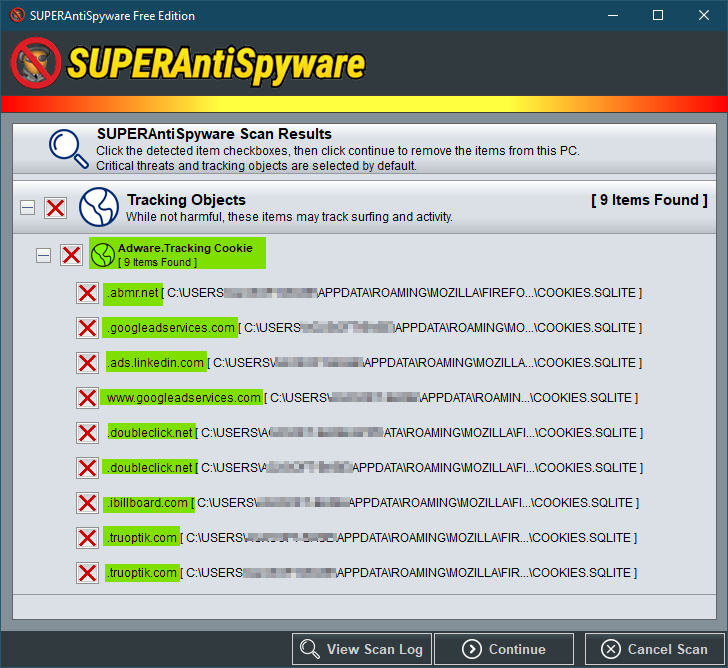This screenshot has height=668, width=728.
Task: Click the small app icon in the title bar
Action: 17,15
